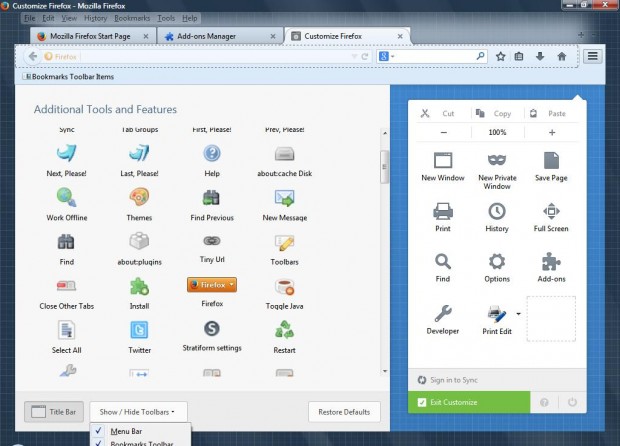This screenshot has height=446, width=620.
Task: Open the URL bar history dropdown arrow
Action: pos(354,57)
